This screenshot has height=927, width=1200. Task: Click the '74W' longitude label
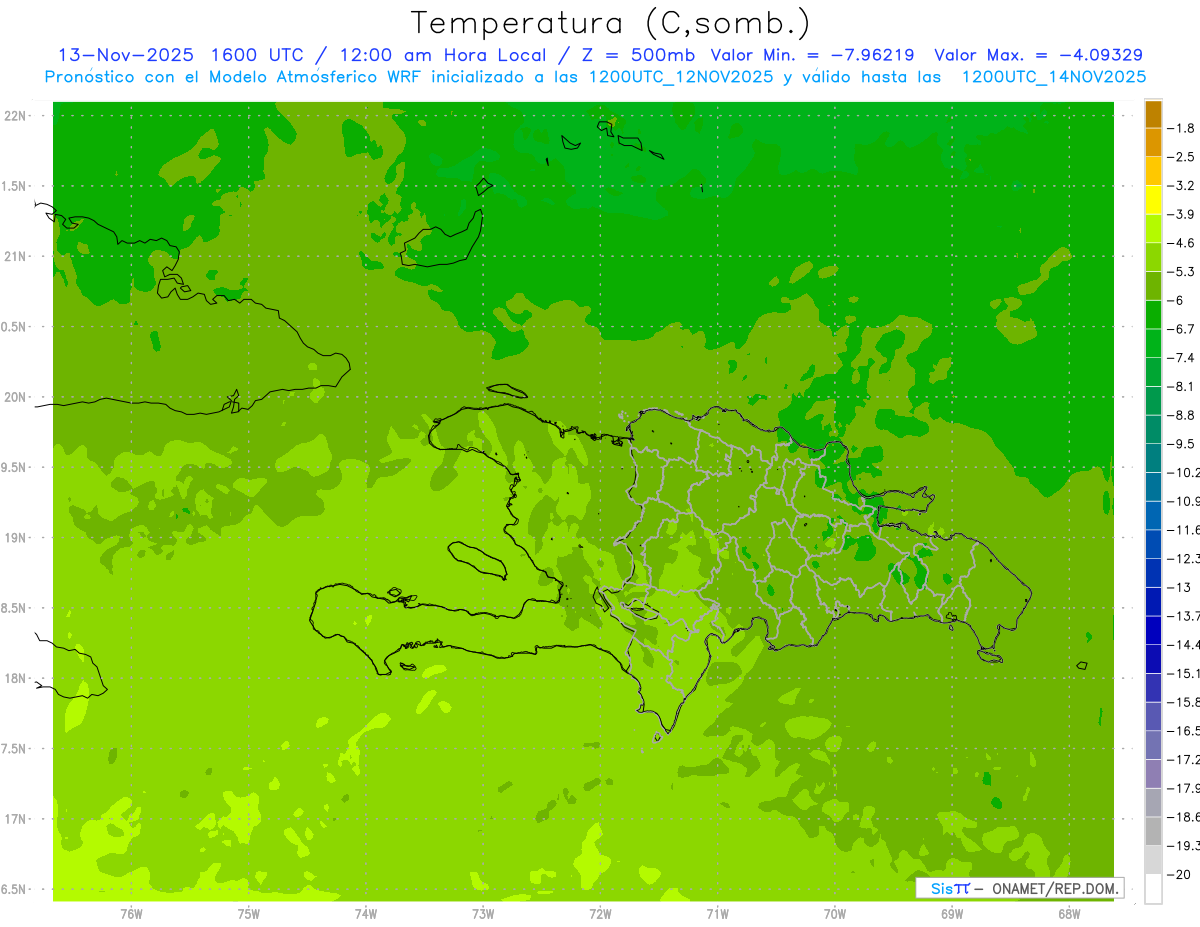coord(366,914)
